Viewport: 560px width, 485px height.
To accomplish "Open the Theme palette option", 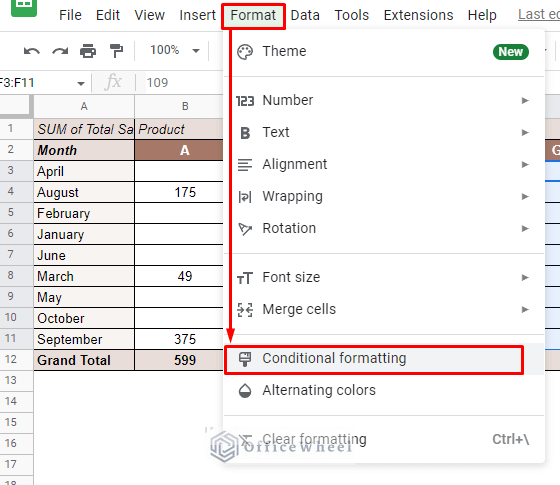I will point(384,52).
